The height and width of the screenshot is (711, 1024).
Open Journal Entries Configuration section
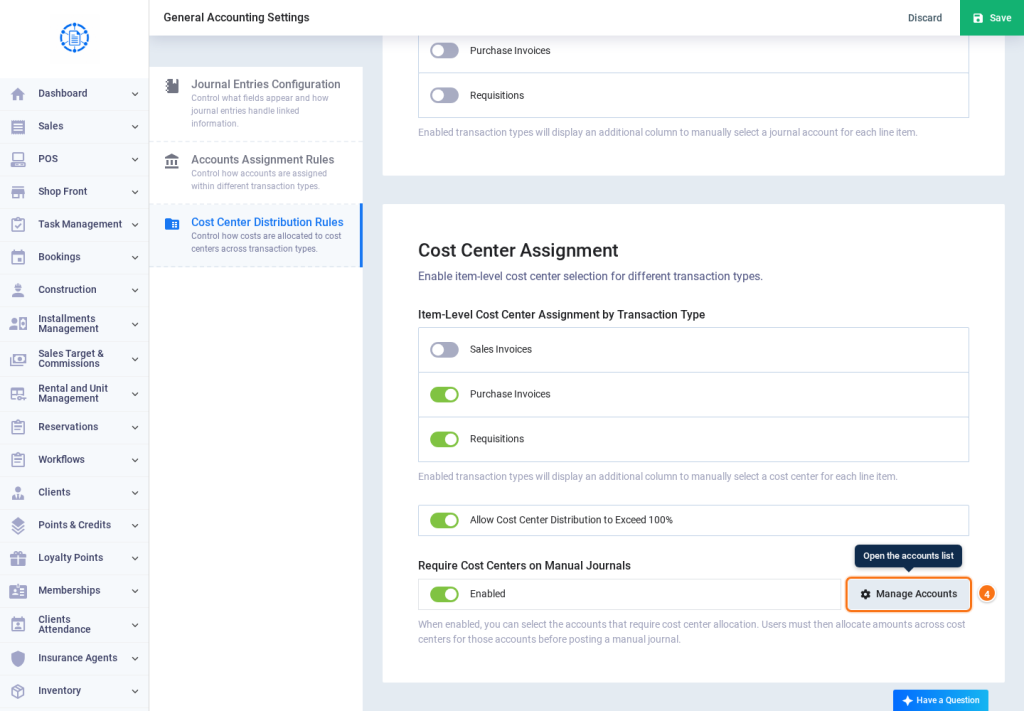256,103
